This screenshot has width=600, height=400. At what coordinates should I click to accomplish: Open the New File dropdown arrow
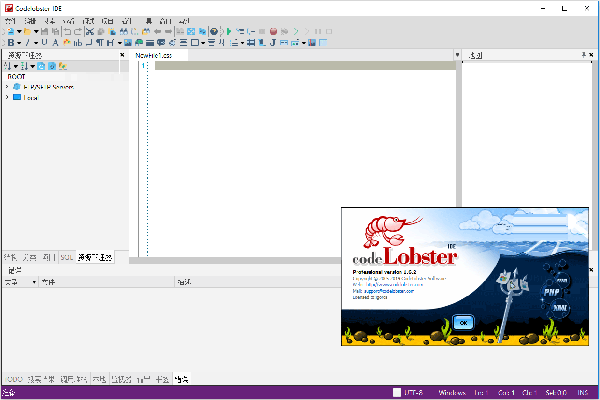pyautogui.click(x=19, y=31)
